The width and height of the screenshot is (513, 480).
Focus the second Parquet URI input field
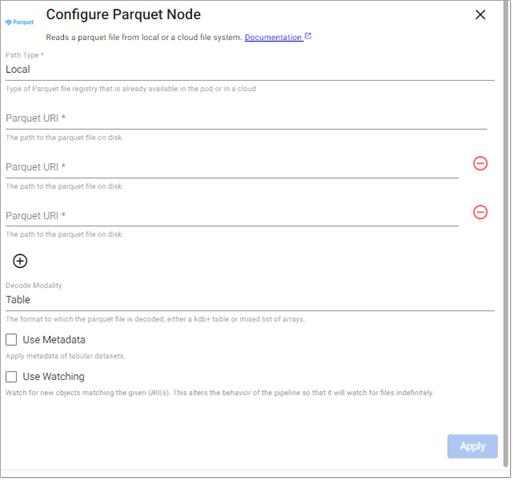(232, 167)
